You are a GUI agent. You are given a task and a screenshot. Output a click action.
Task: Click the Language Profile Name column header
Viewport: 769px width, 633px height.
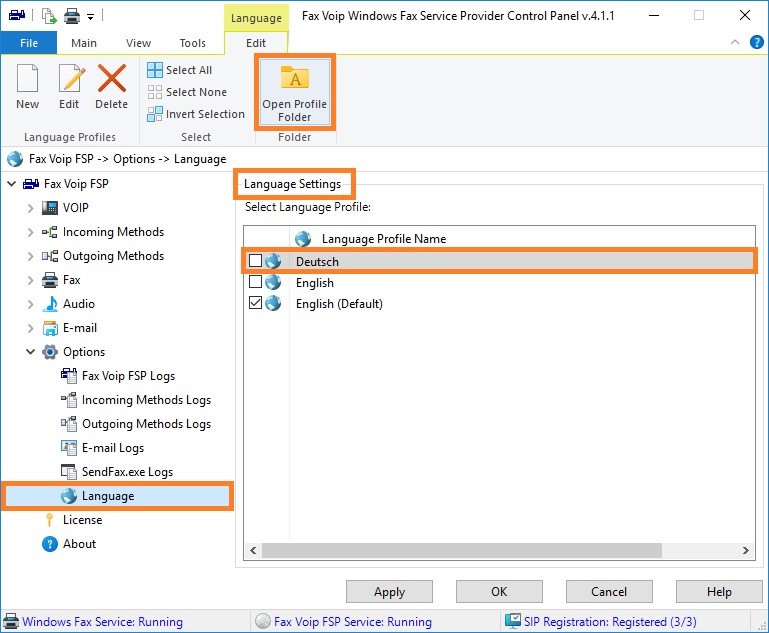pyautogui.click(x=384, y=239)
